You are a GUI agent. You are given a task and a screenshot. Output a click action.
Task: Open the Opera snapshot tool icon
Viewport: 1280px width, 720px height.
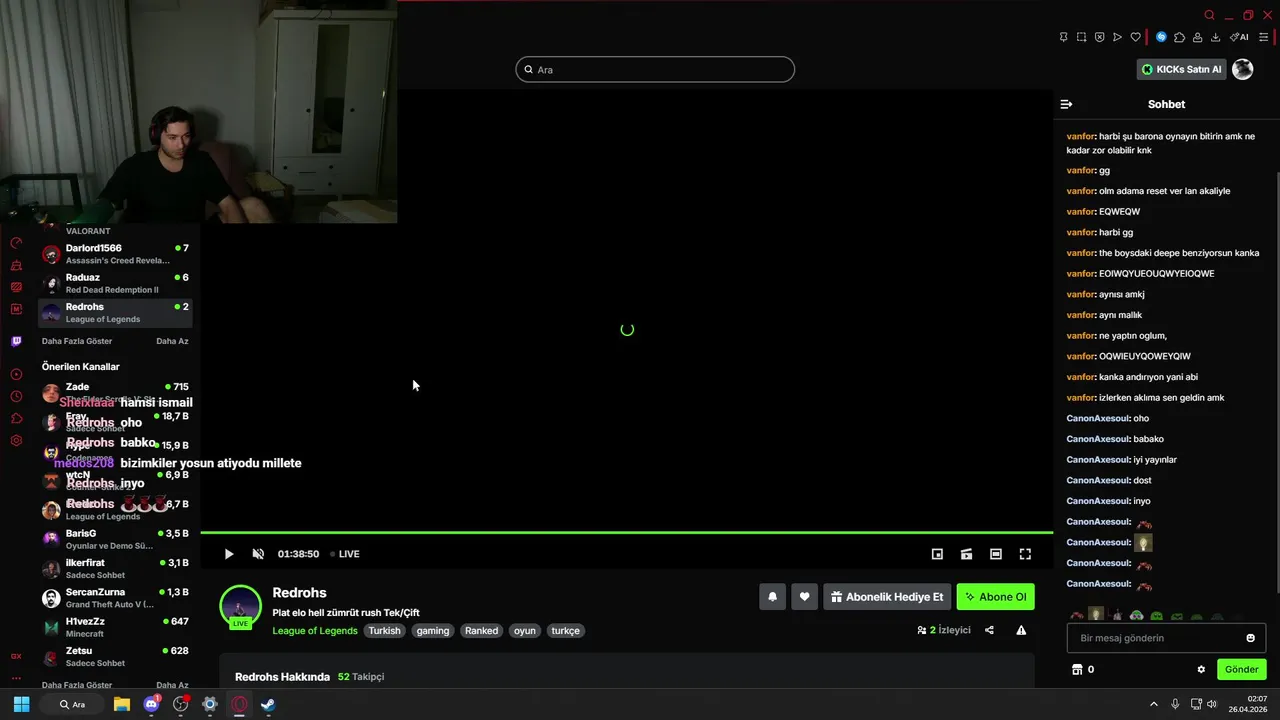click(x=1081, y=37)
